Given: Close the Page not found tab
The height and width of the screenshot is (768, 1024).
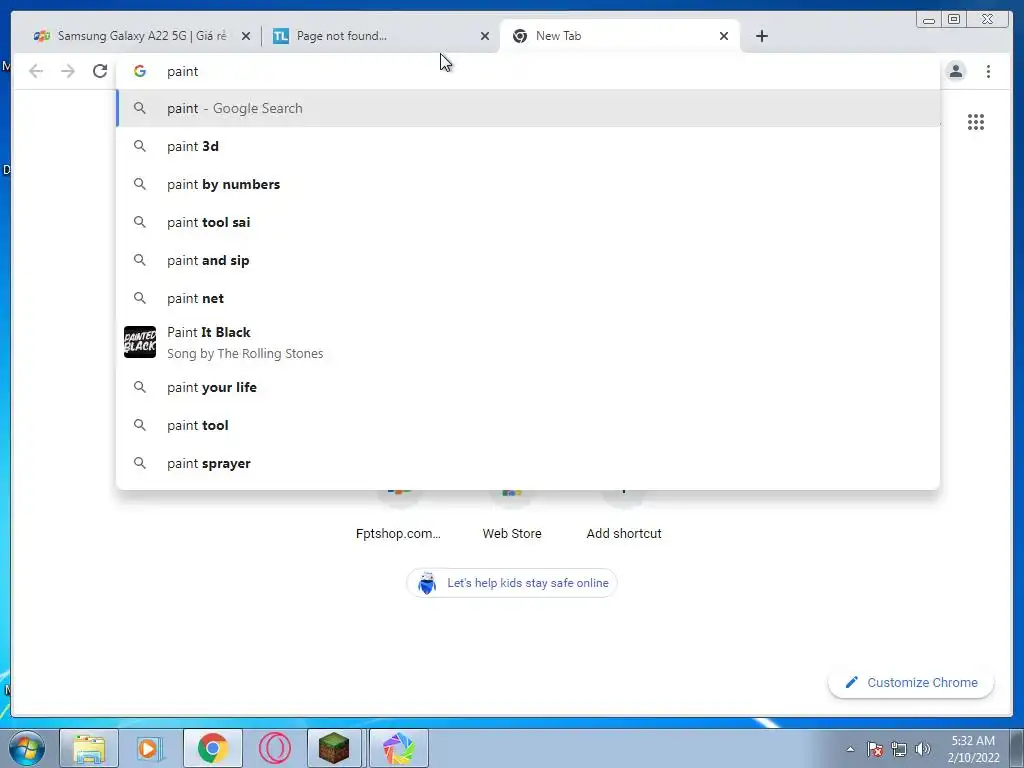Looking at the screenshot, I should pos(485,36).
